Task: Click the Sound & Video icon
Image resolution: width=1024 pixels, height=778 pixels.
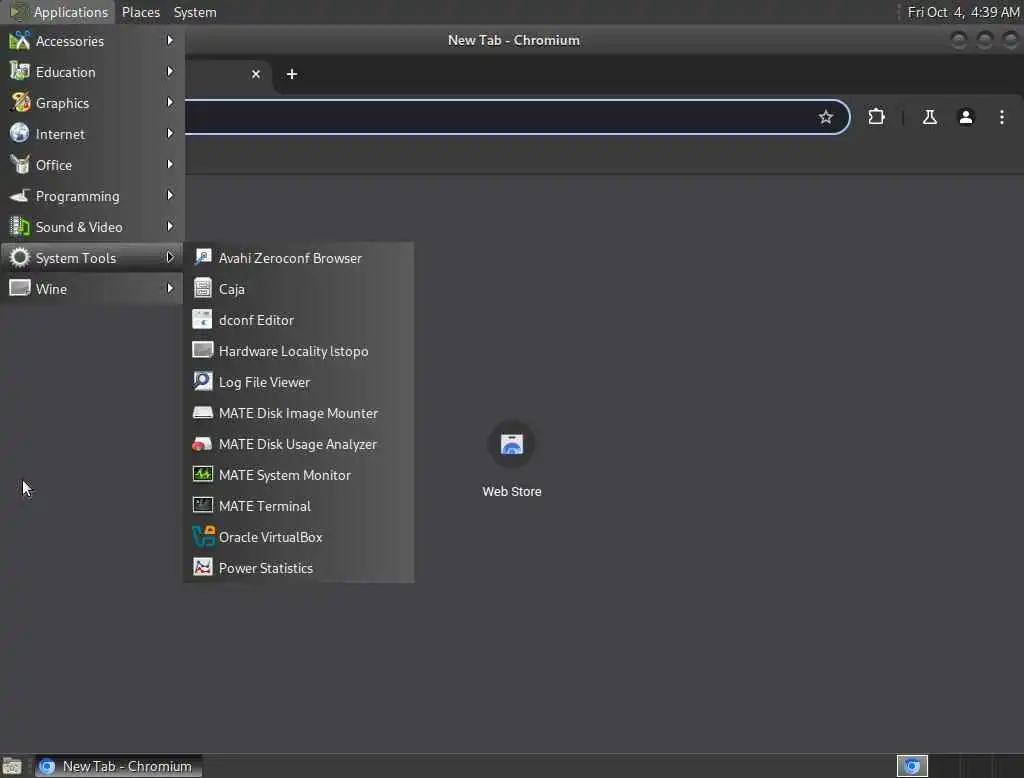Action: 20,227
